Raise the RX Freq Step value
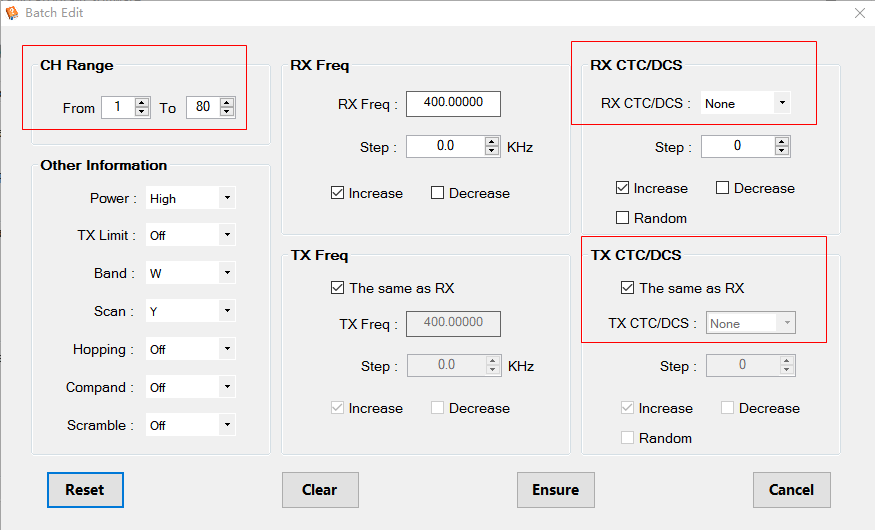Viewport: 875px width, 530px height. click(492, 142)
